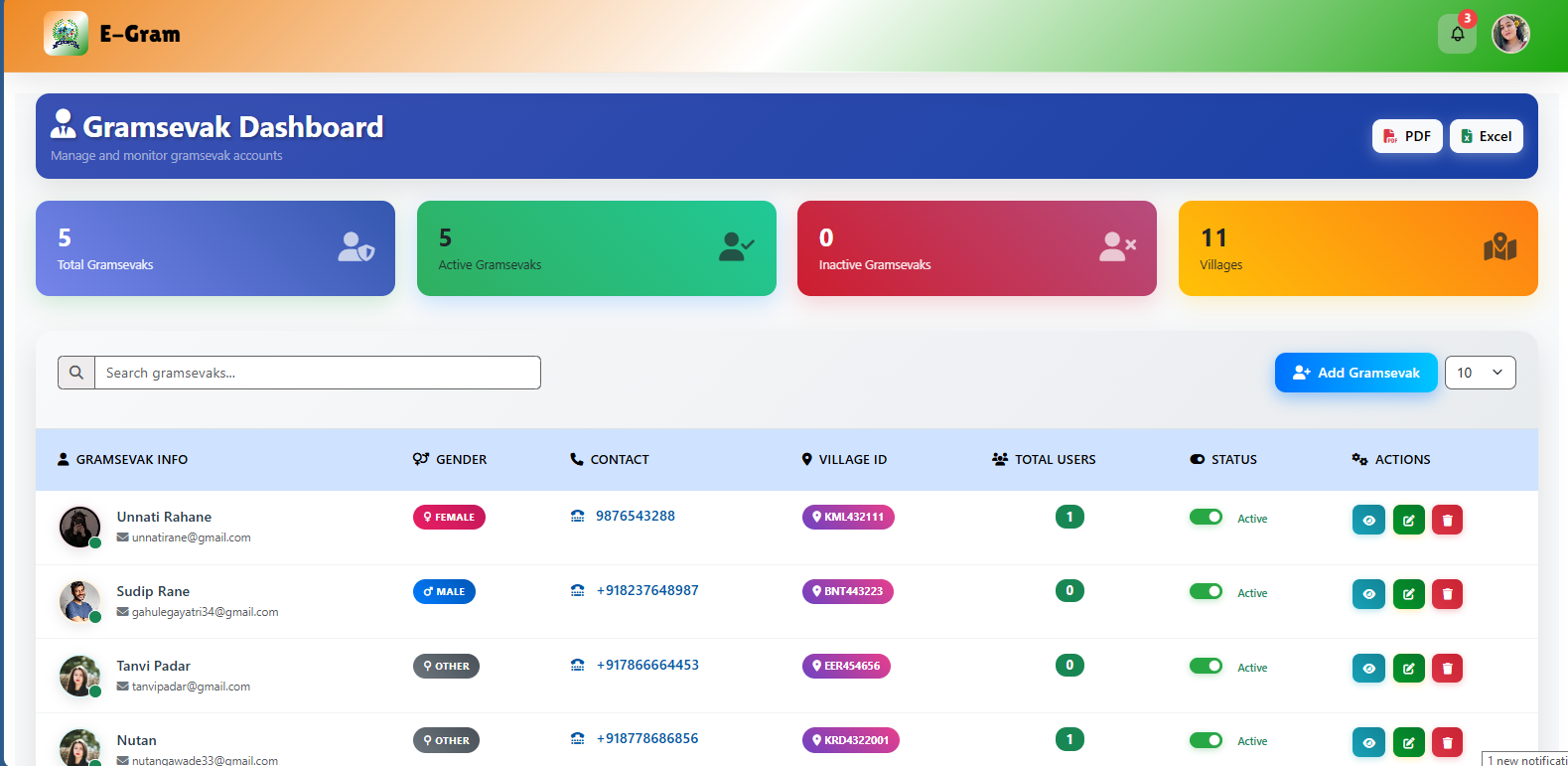Export the list as PDF

point(1407,136)
